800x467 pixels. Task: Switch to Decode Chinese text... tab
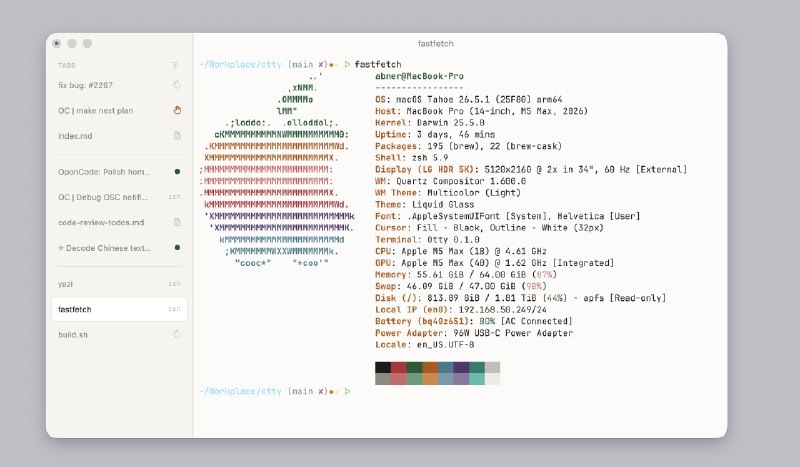click(119, 248)
